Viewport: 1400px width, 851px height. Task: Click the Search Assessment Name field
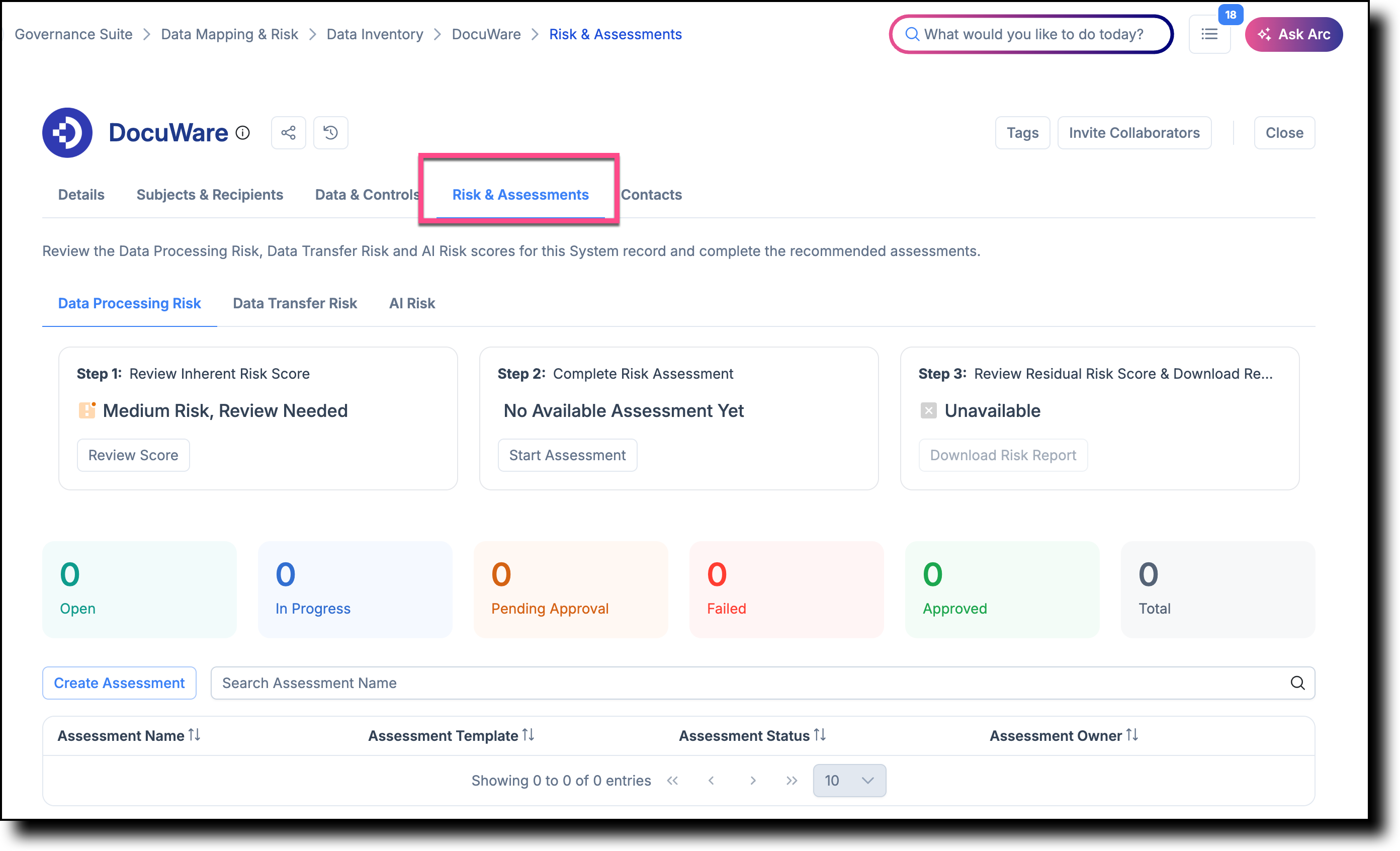(x=762, y=683)
